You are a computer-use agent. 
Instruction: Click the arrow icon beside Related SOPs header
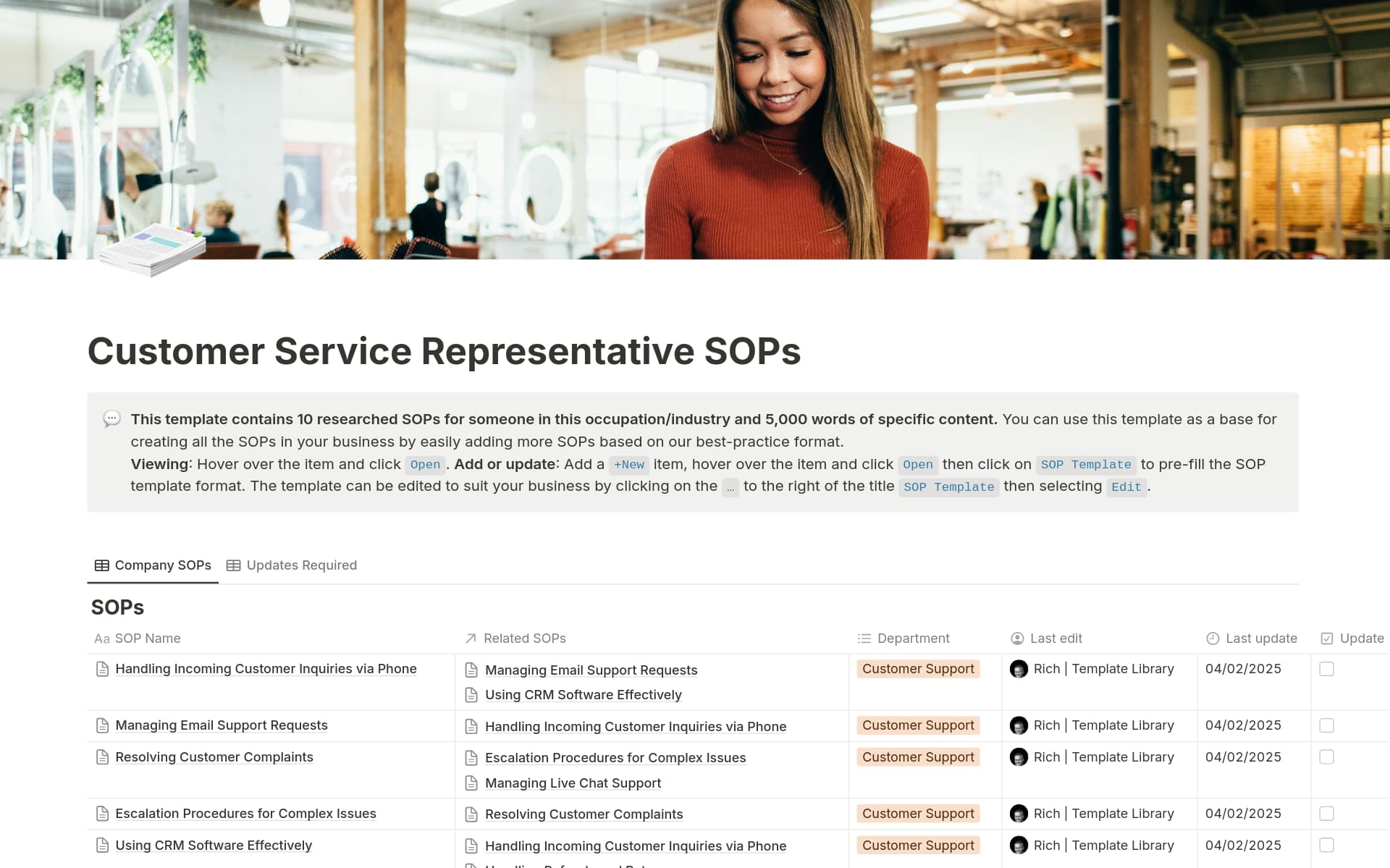469,638
